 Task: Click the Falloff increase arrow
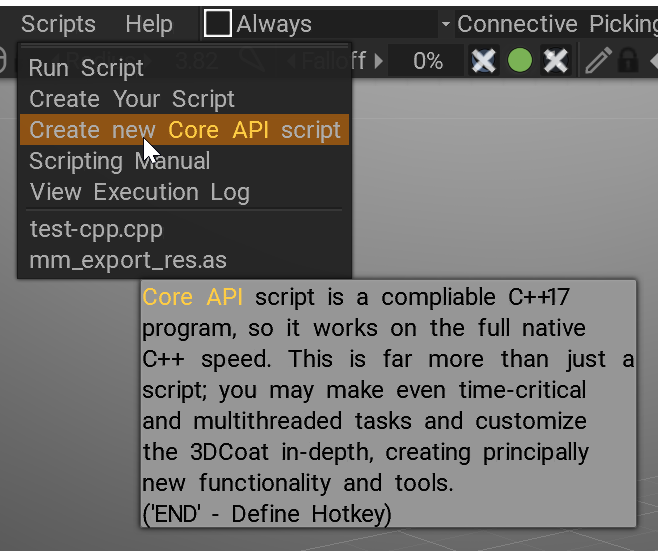pos(379,61)
